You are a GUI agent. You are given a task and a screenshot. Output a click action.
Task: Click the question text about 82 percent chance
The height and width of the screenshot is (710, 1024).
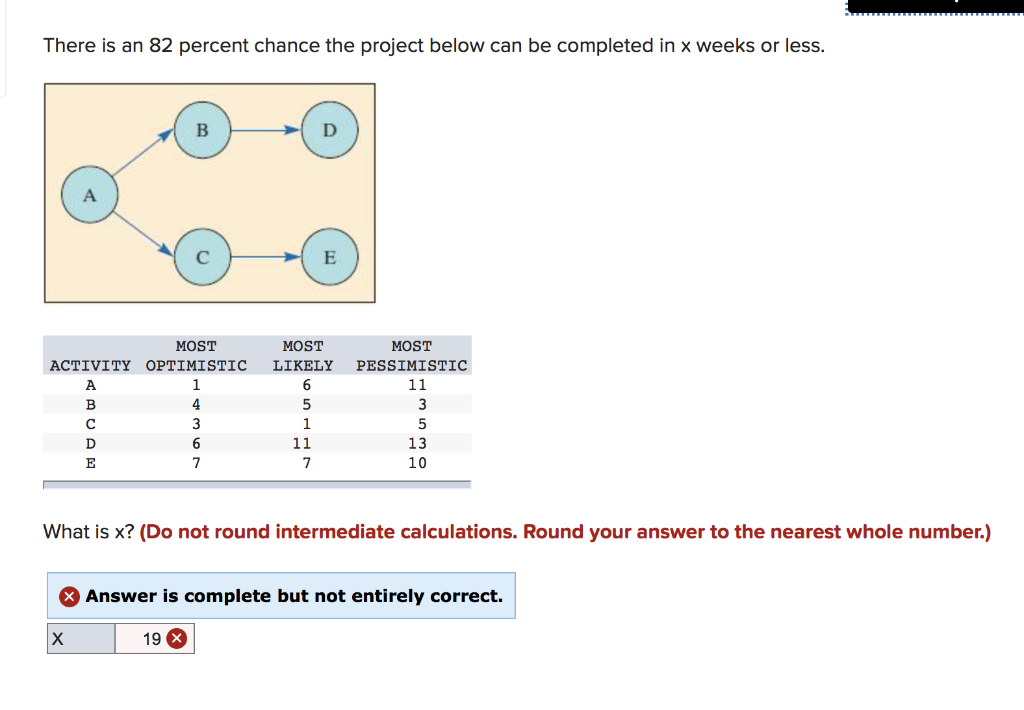point(433,46)
